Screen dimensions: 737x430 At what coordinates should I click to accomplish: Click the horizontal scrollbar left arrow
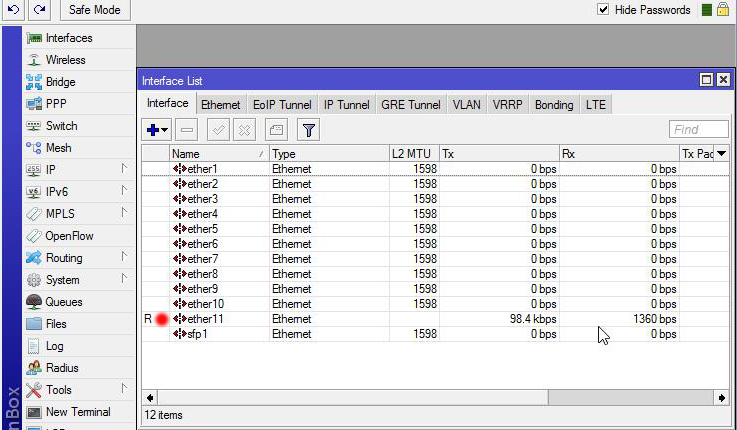click(149, 398)
